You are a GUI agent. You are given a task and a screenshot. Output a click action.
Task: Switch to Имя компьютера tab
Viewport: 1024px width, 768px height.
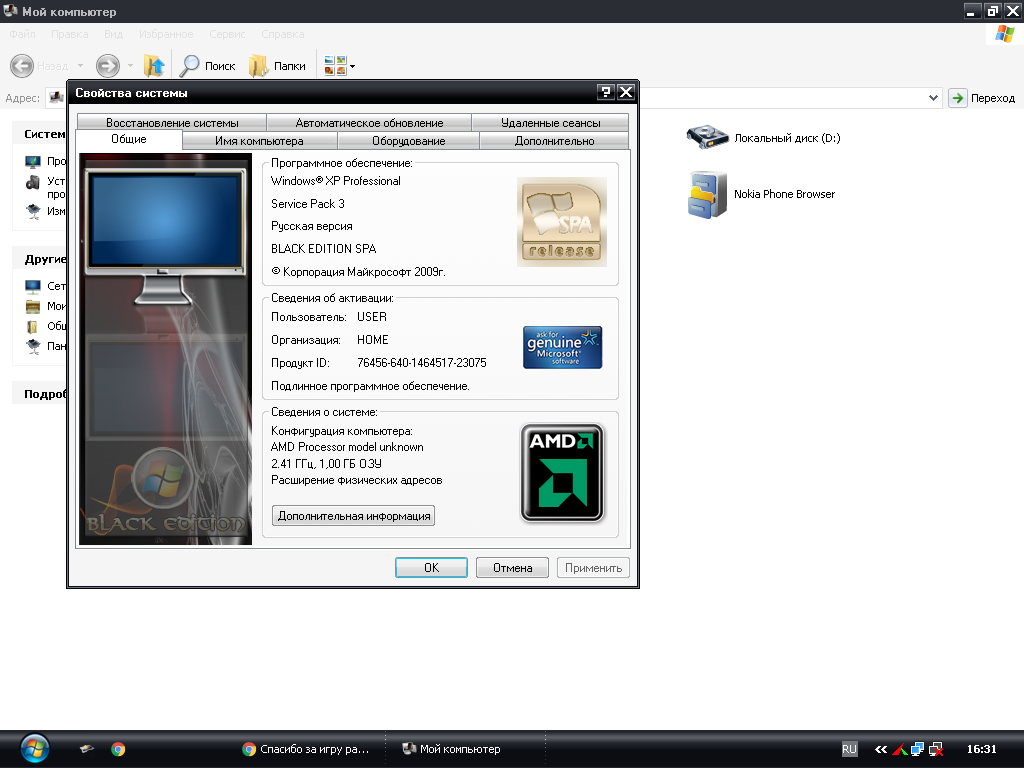pos(259,141)
